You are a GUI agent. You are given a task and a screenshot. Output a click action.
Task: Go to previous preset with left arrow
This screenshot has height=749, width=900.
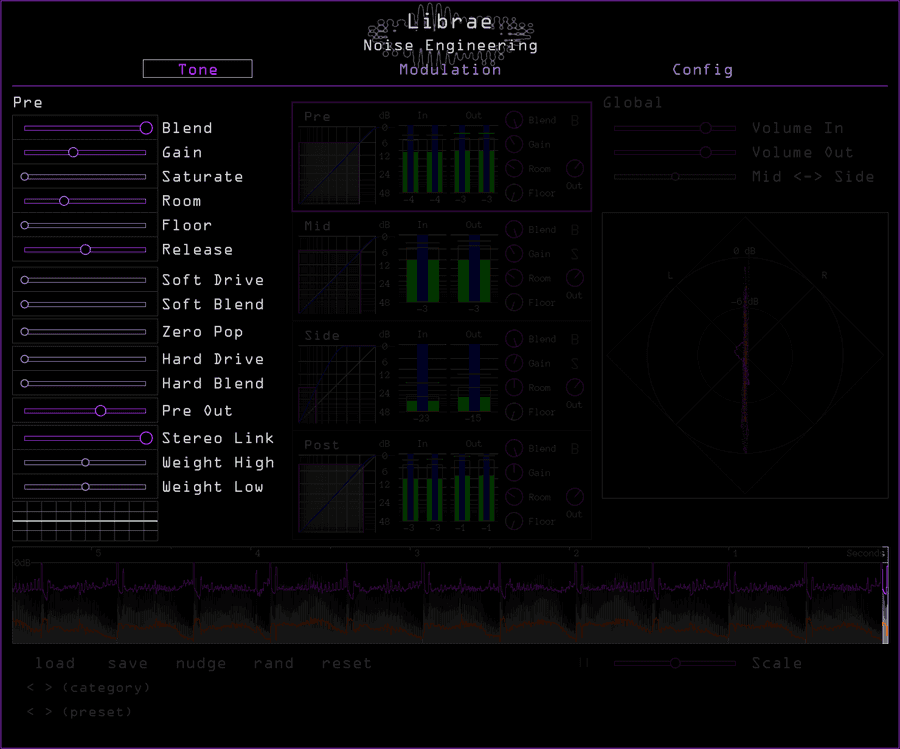pyautogui.click(x=30, y=712)
